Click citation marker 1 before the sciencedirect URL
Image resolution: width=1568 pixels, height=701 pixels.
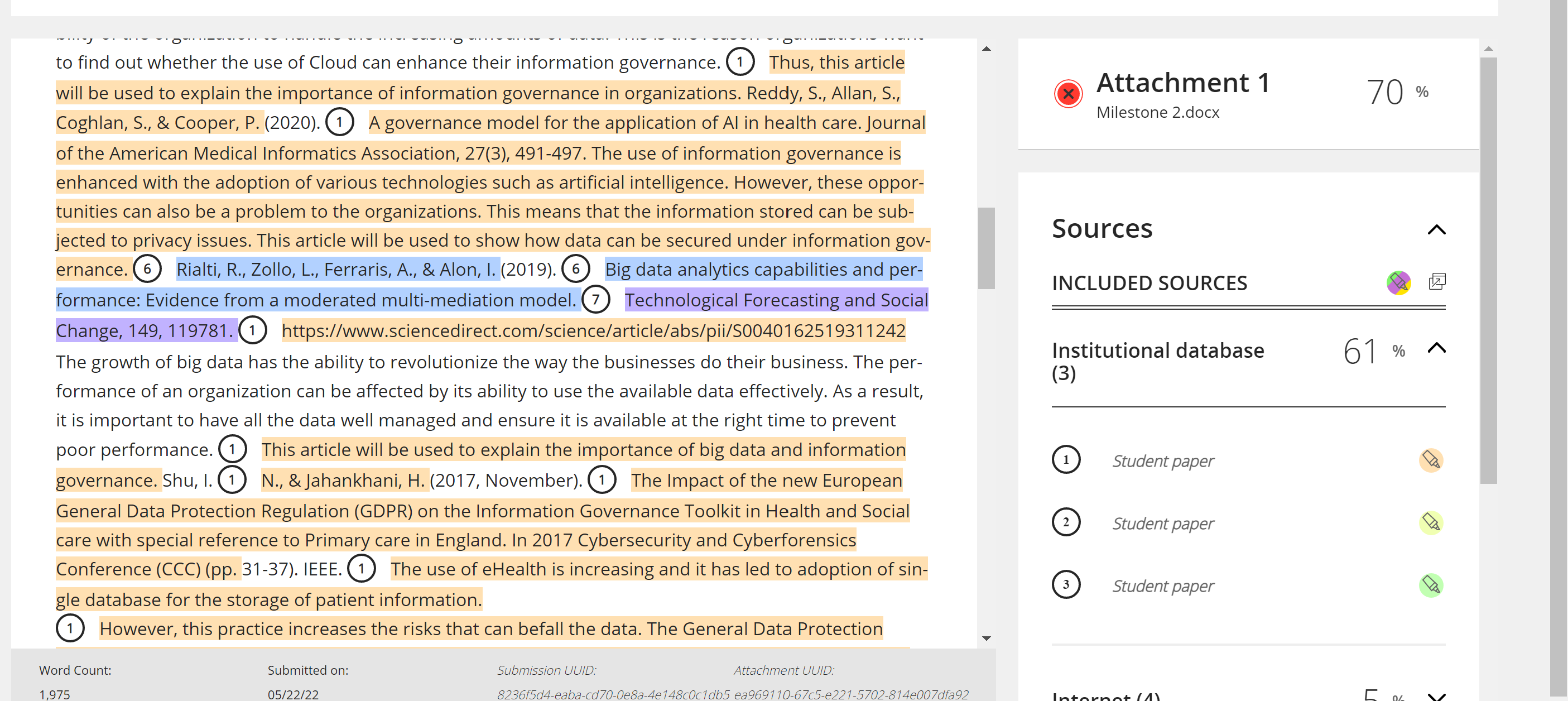click(x=253, y=331)
